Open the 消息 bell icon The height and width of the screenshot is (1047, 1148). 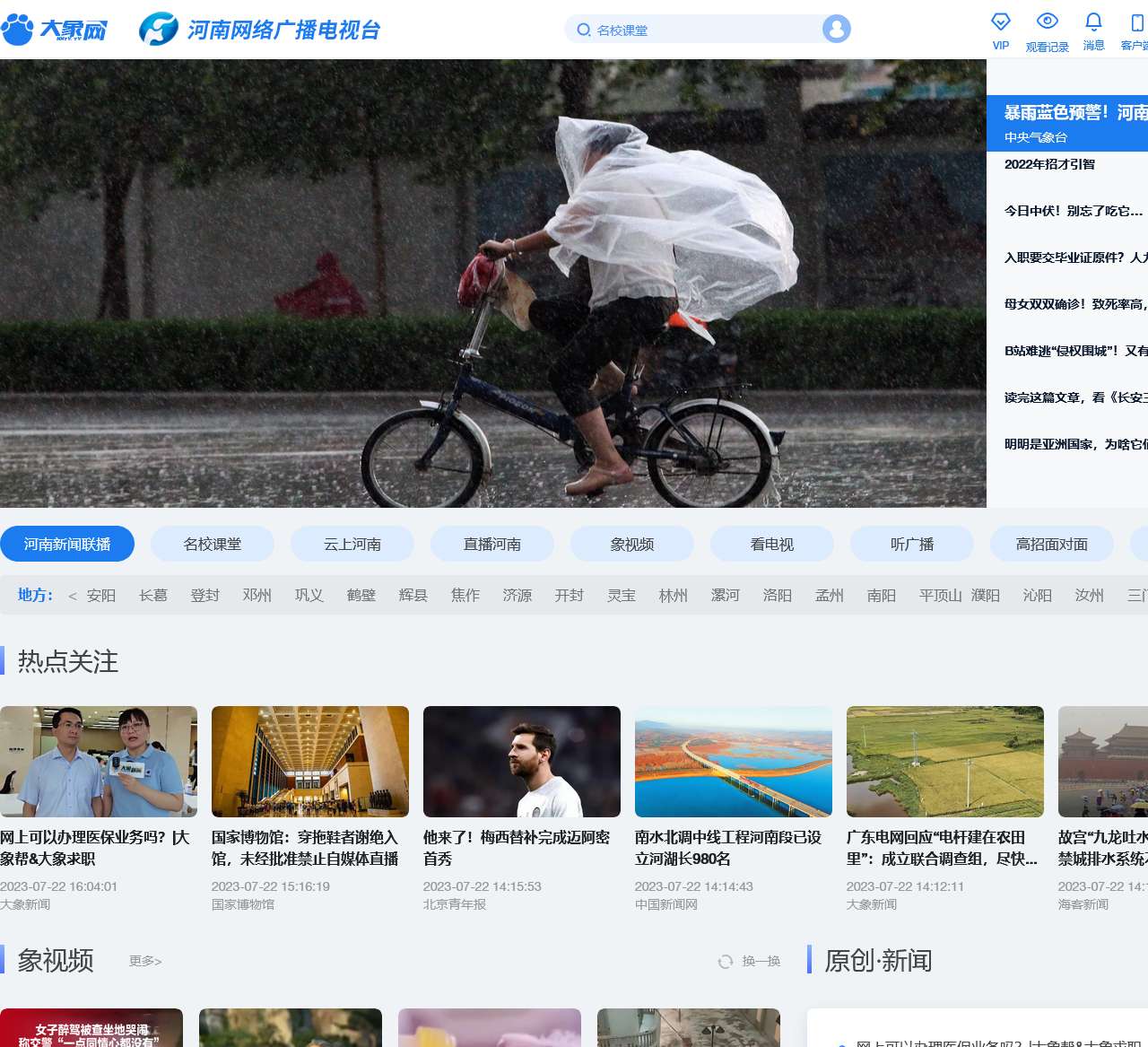(x=1093, y=21)
